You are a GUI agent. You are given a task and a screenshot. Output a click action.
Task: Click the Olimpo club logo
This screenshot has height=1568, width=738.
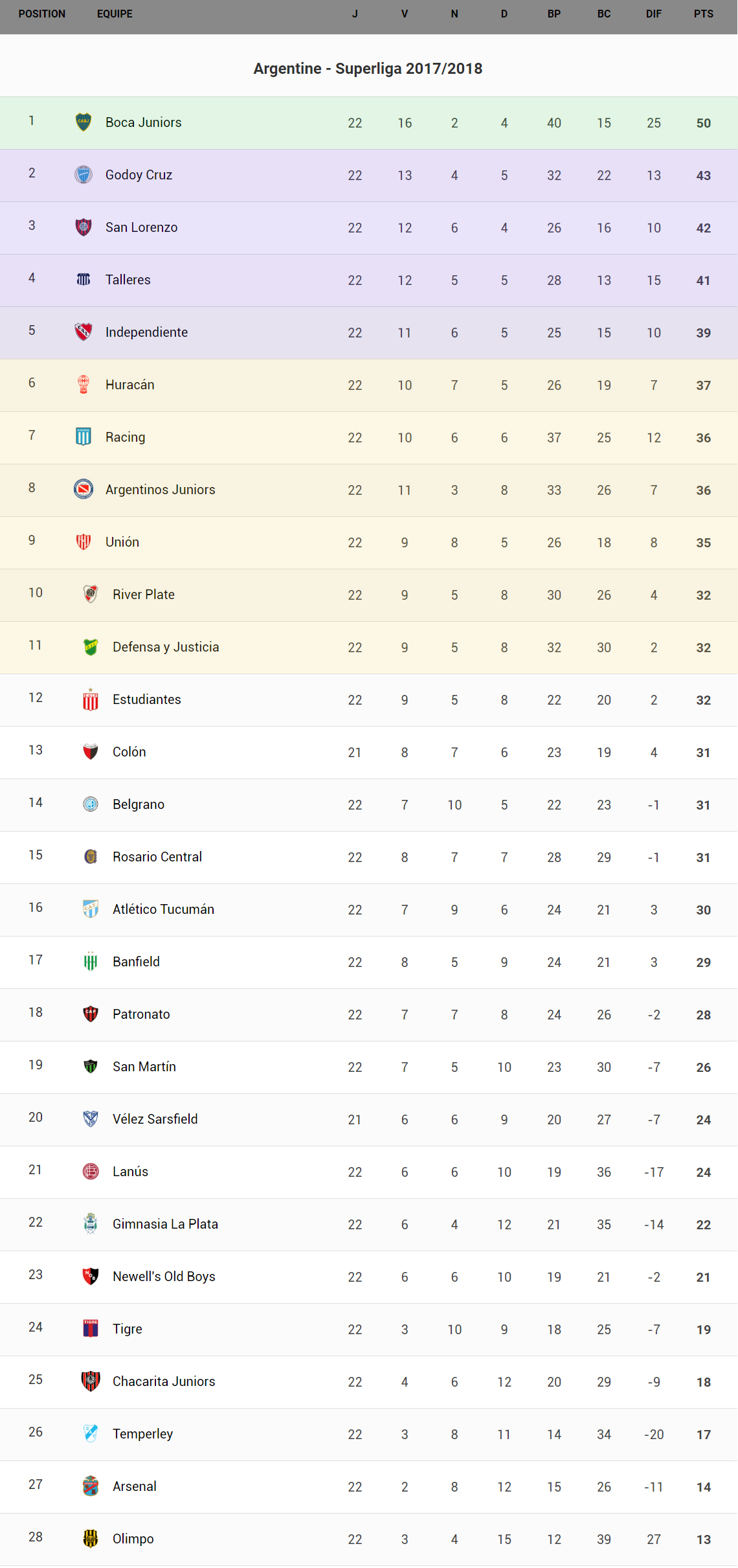(x=91, y=1538)
